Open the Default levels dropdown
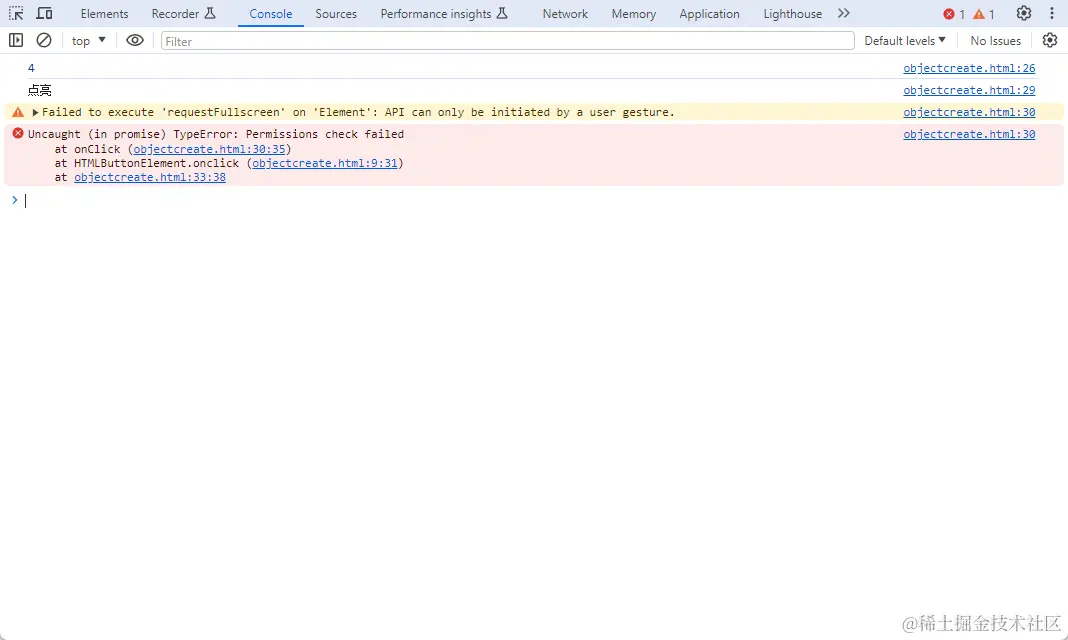Viewport: 1068px width, 640px height. (x=905, y=41)
